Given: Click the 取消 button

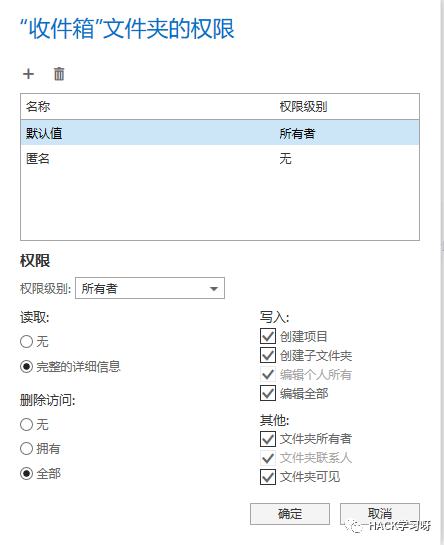Looking at the screenshot, I should (380, 514).
